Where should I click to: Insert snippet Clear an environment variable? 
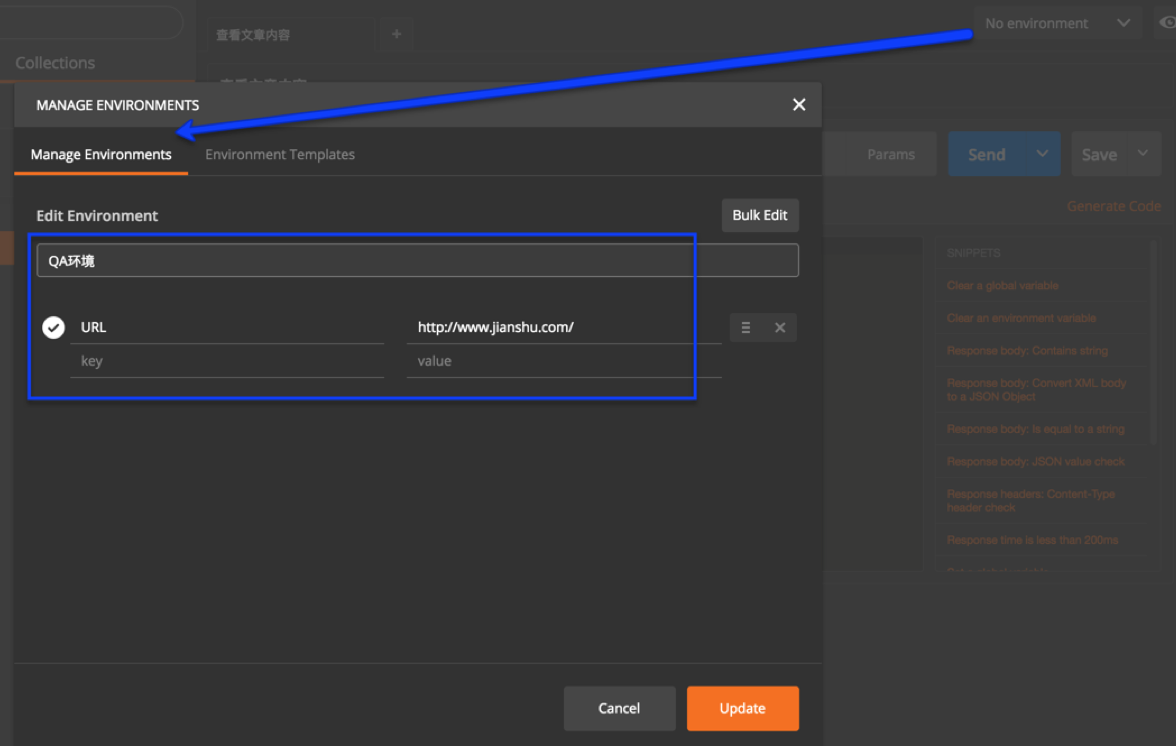coord(1022,318)
